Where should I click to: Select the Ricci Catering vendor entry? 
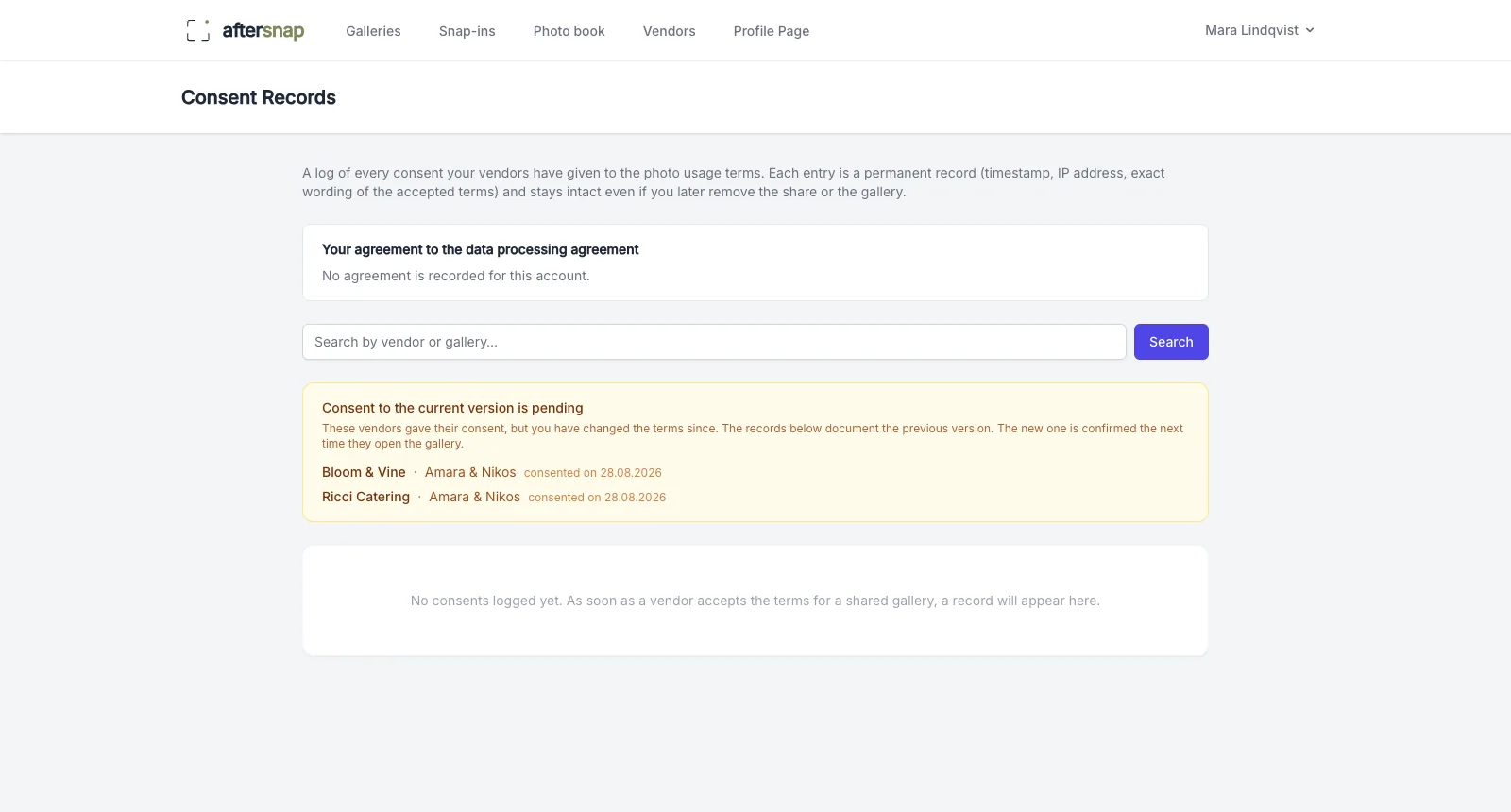365,497
